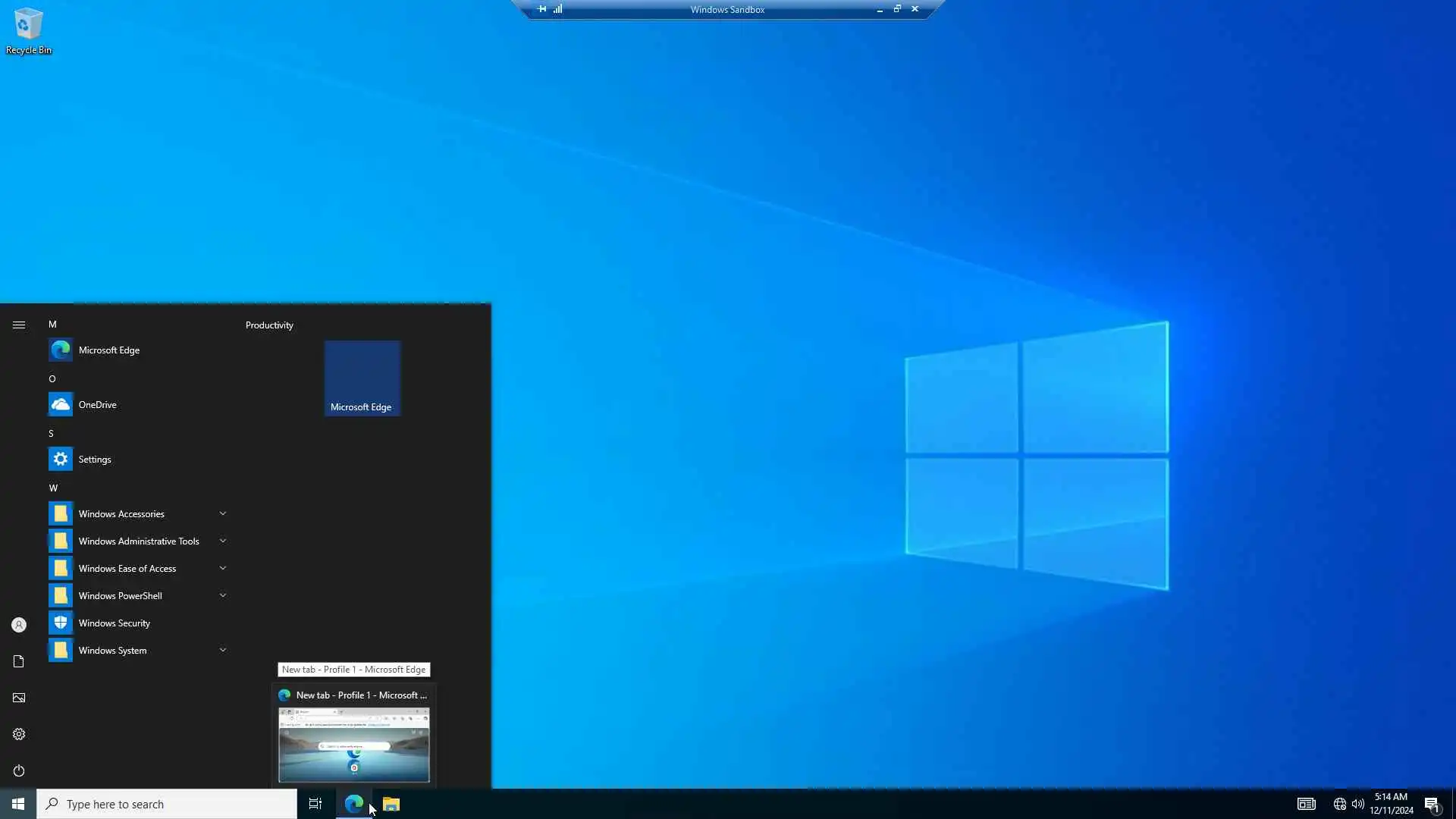Click the Type here to search box

(167, 804)
